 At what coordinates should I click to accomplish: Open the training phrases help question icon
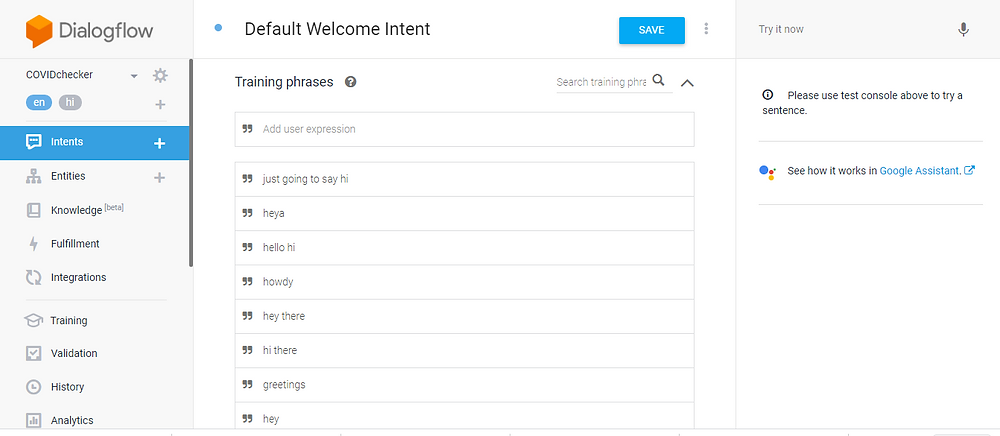(x=350, y=82)
